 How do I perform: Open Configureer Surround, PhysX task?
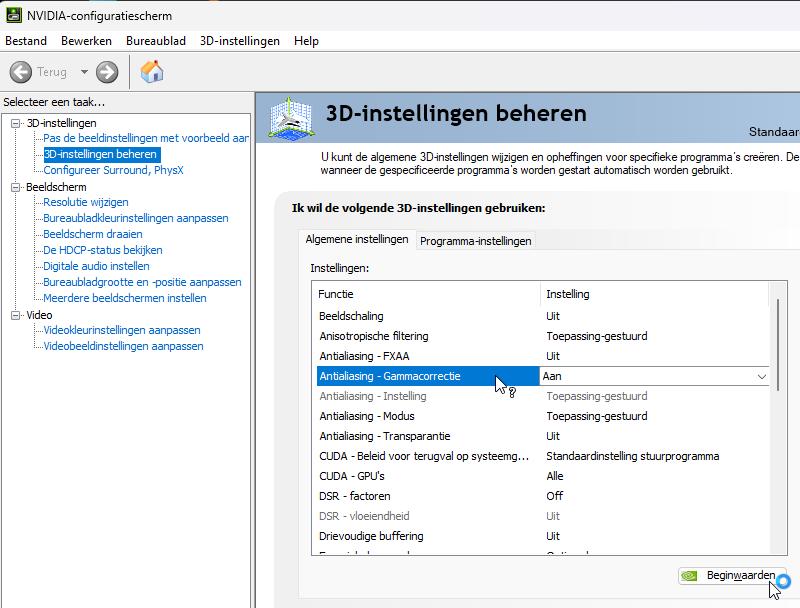tap(113, 170)
